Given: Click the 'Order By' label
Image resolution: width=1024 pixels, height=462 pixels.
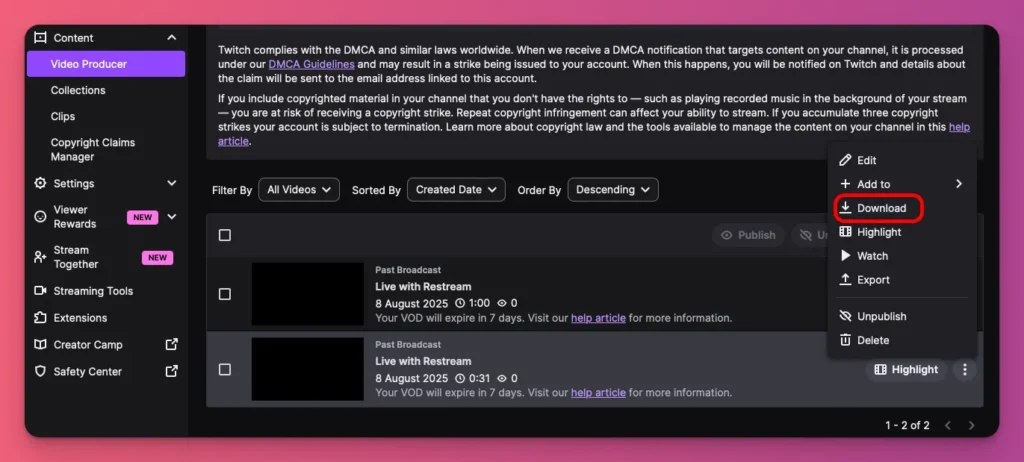Looking at the screenshot, I should pyautogui.click(x=539, y=190).
